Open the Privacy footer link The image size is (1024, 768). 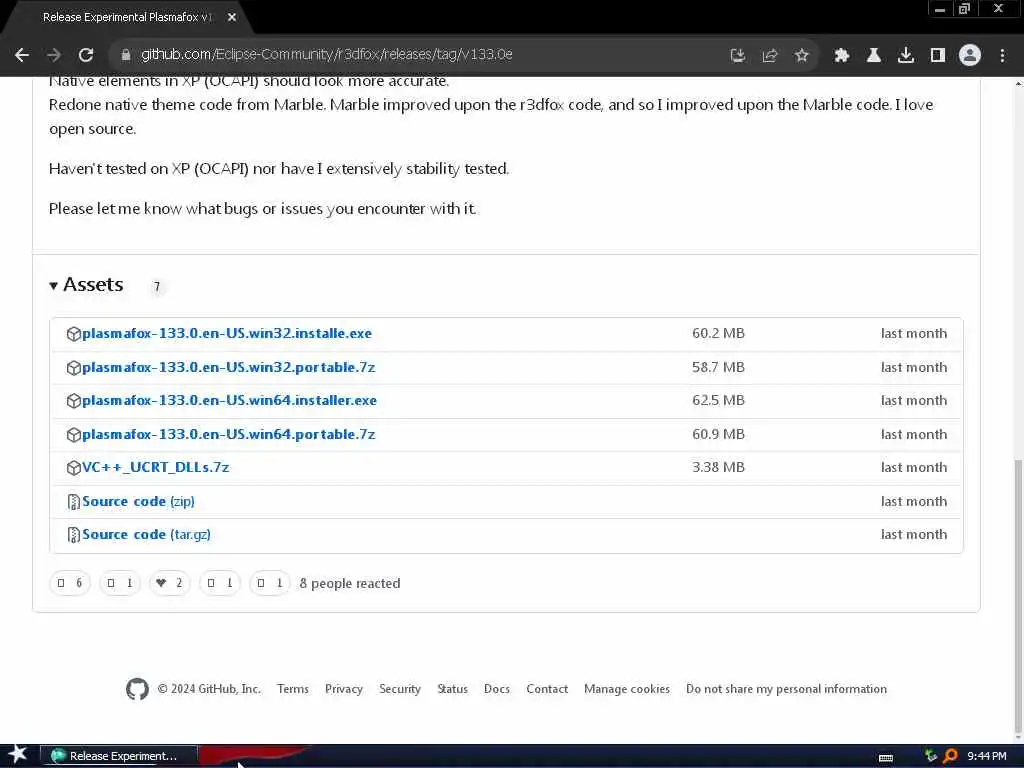[x=344, y=689]
